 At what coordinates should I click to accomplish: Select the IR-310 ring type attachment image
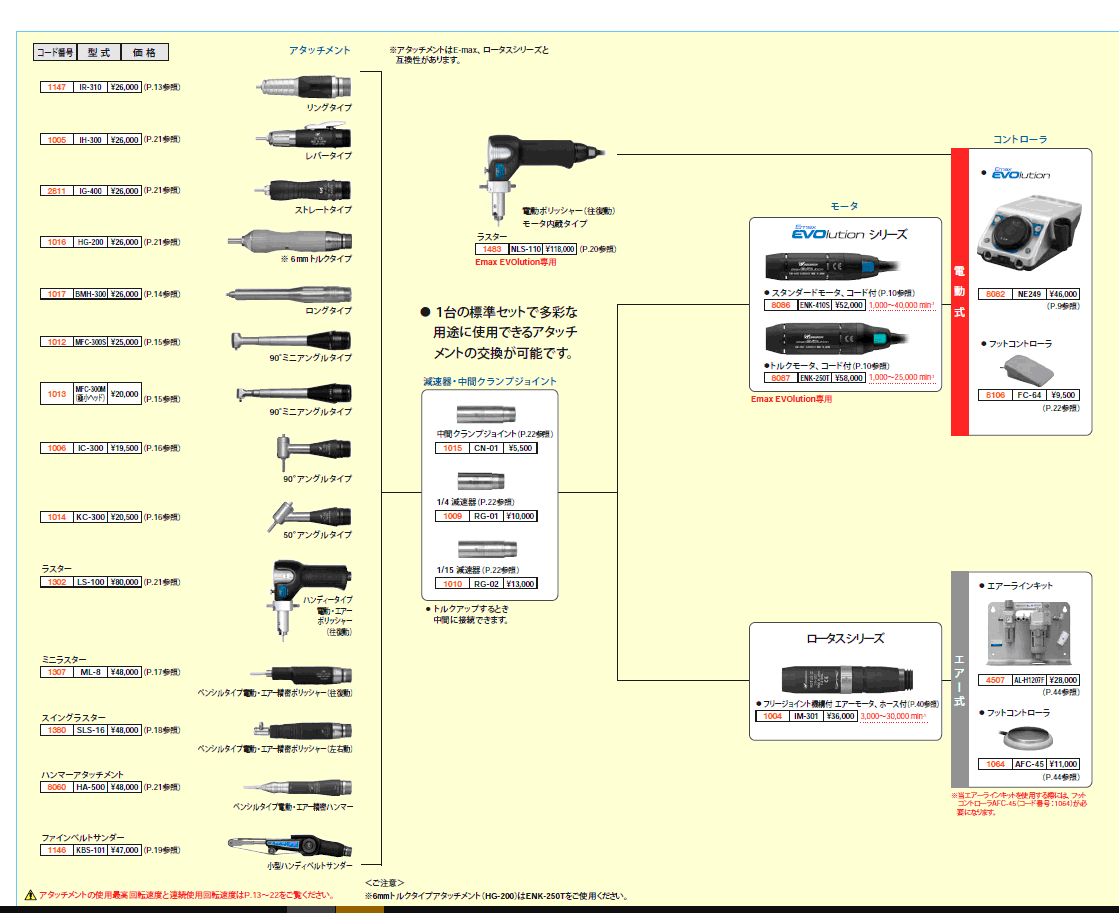305,87
